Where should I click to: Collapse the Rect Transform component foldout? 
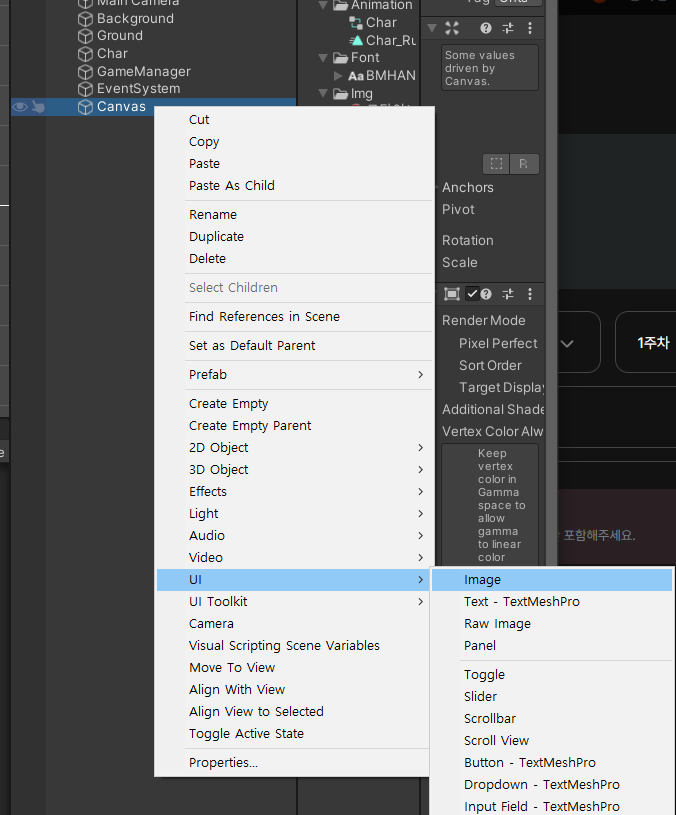pos(432,28)
